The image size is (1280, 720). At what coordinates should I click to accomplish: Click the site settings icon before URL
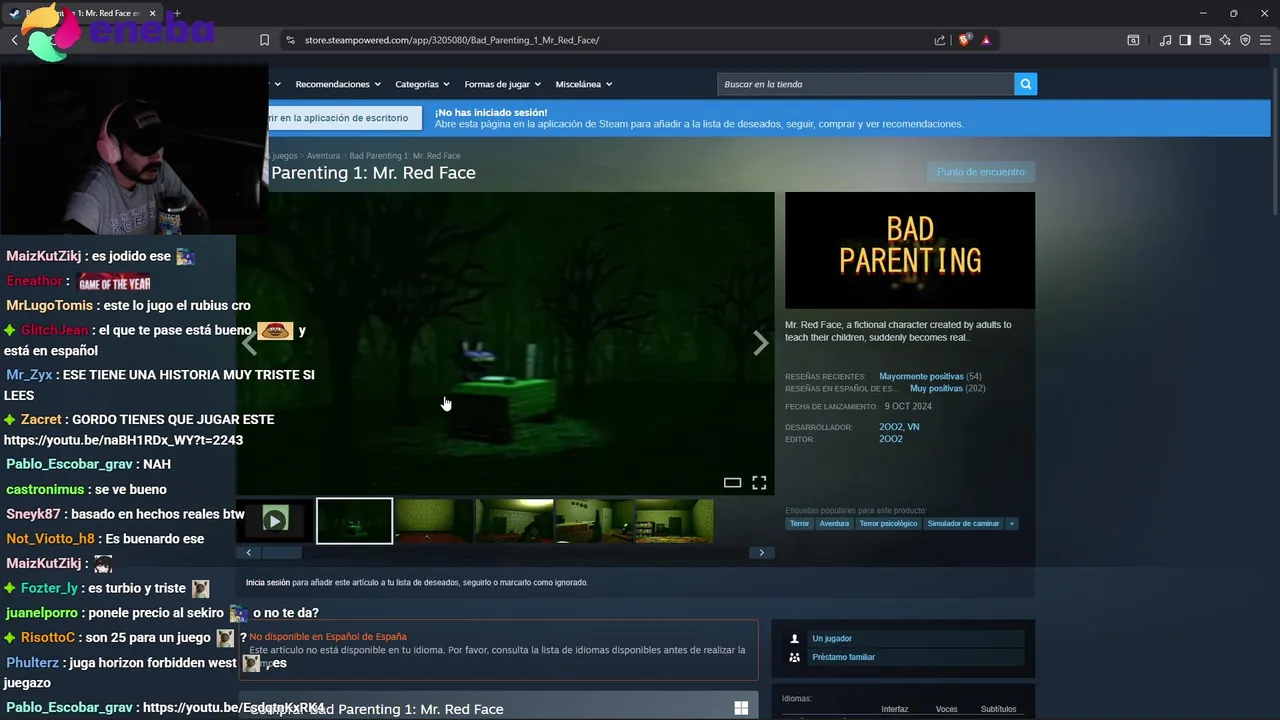tap(290, 40)
